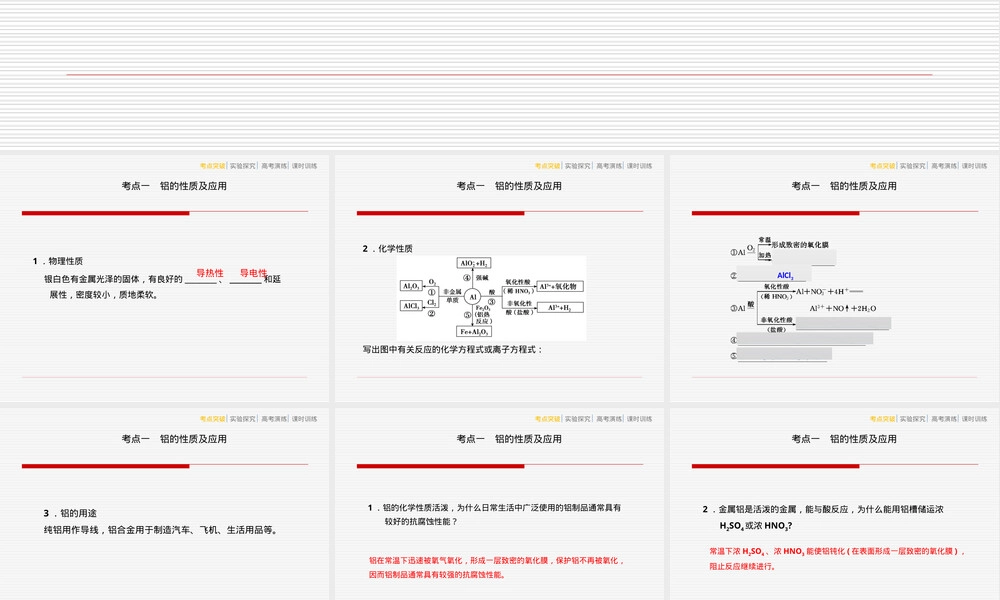
Task: Click the heading 1．物理性质
Action: click(57, 261)
